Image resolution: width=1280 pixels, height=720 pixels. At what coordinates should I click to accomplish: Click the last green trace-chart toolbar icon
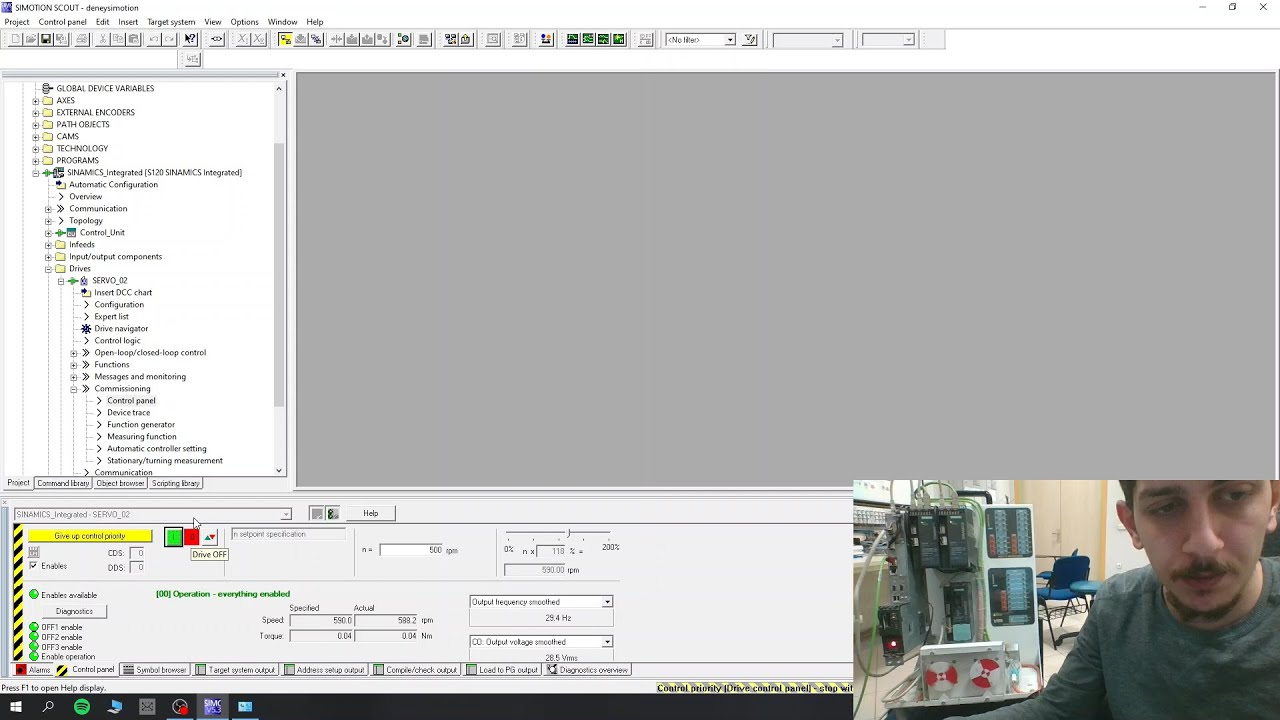[x=619, y=39]
